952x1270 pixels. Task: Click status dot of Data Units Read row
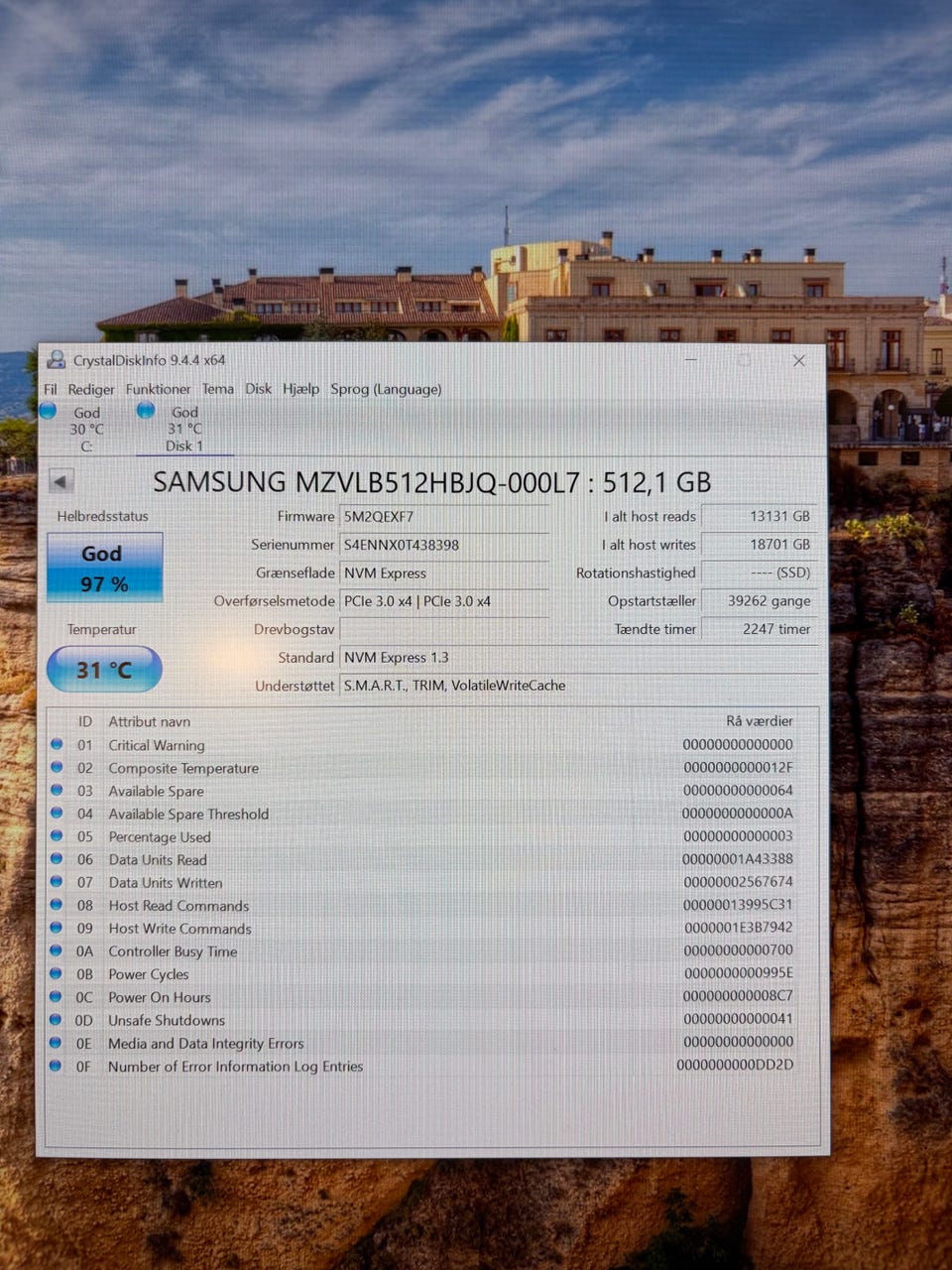[x=57, y=858]
